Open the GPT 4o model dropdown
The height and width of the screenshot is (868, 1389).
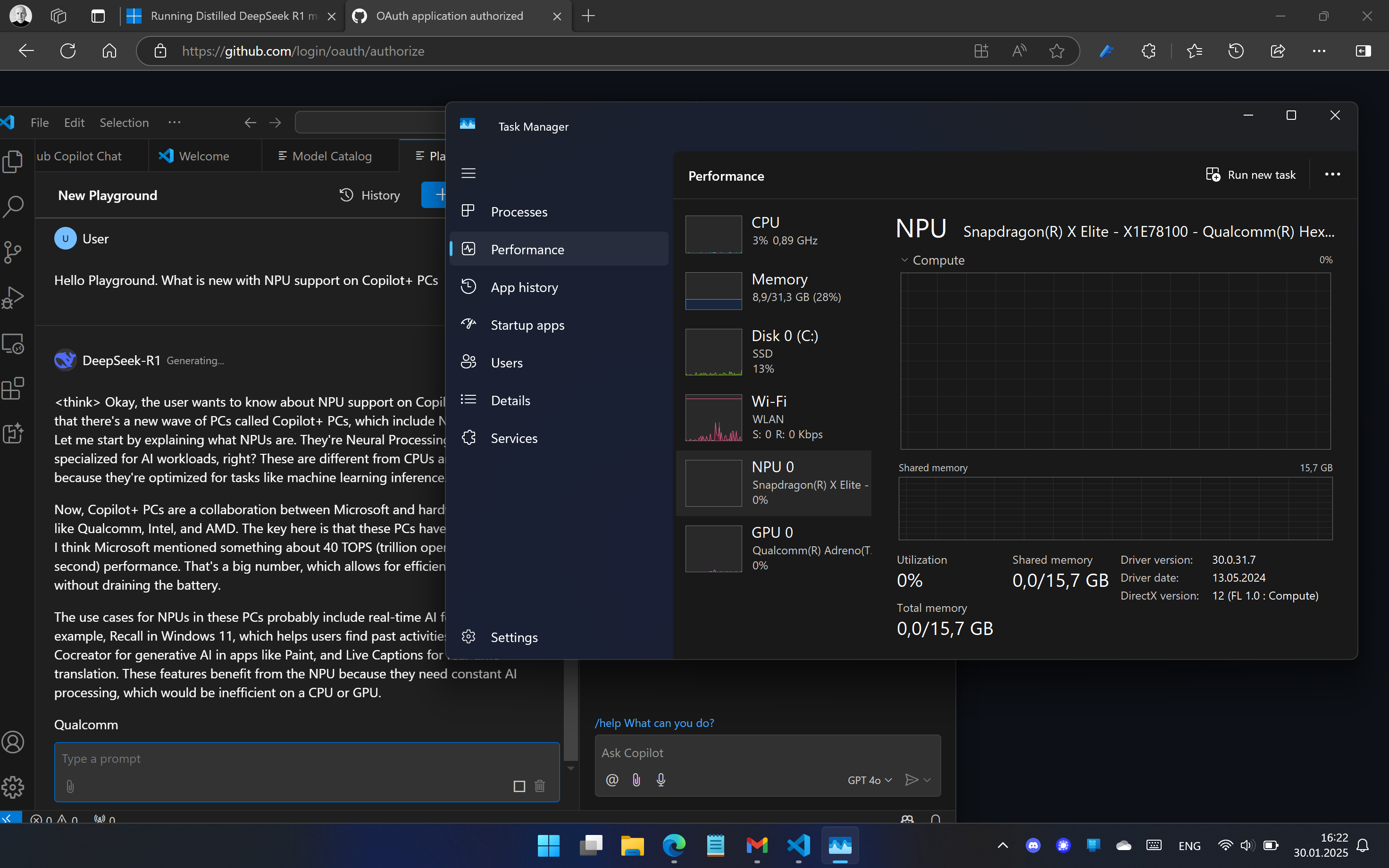869,780
